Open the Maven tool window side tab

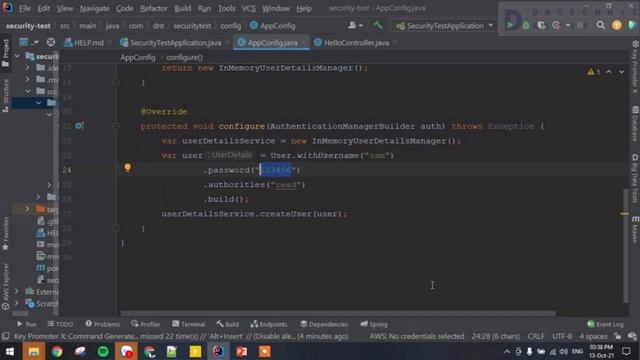point(635,230)
